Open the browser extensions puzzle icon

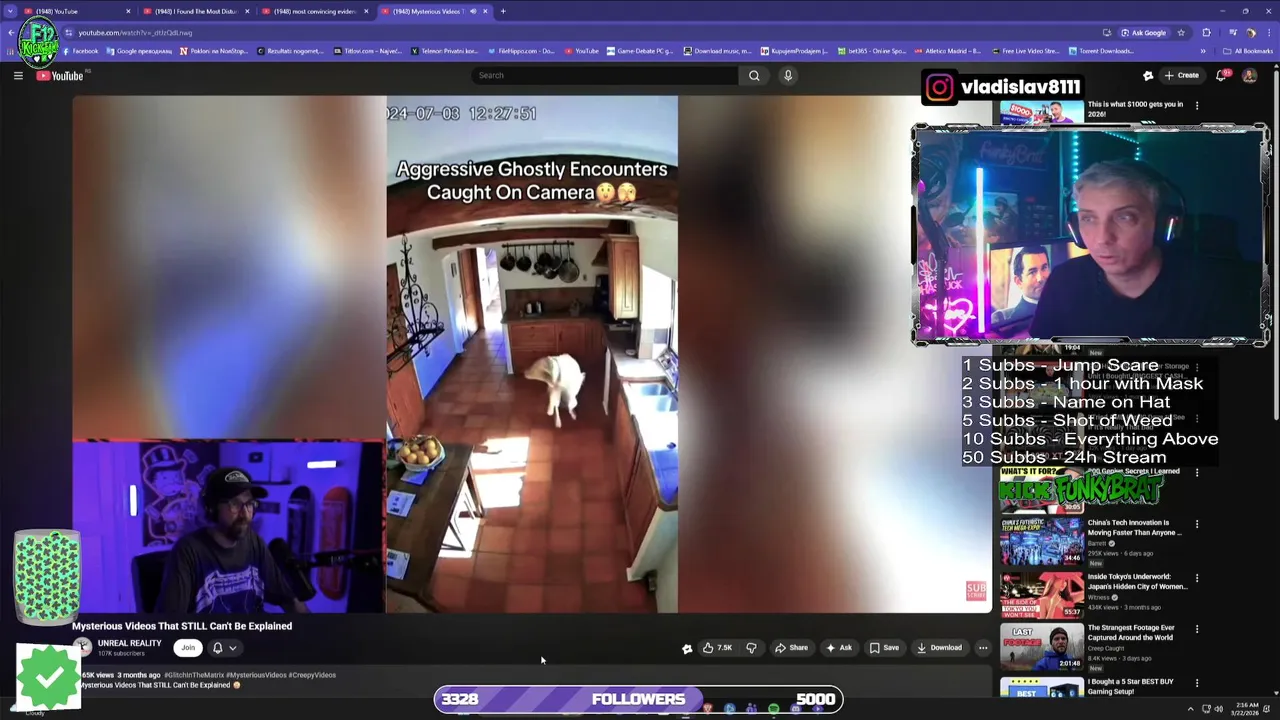[1206, 32]
